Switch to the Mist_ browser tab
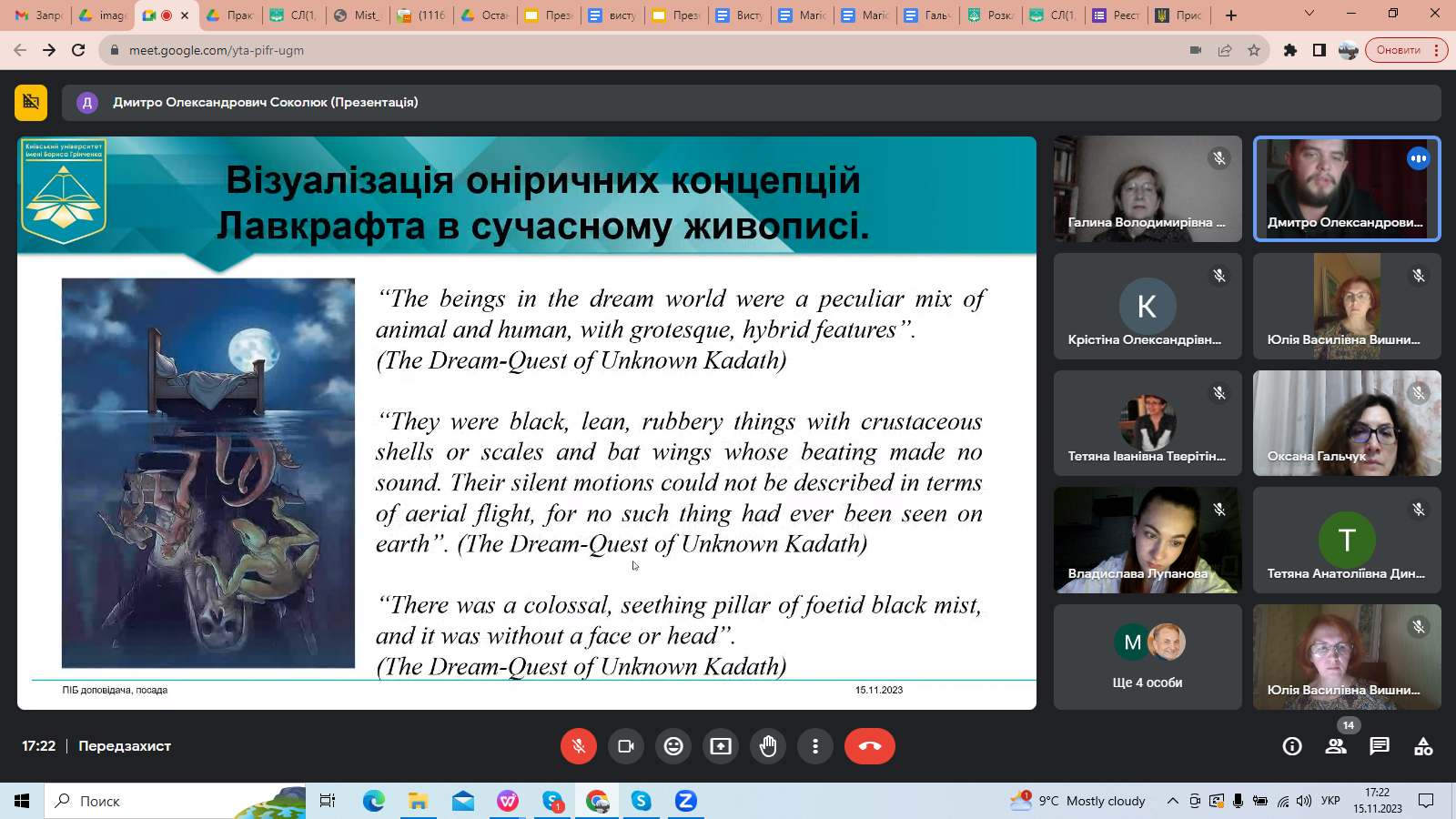Viewport: 1456px width, 819px height. pos(359,15)
